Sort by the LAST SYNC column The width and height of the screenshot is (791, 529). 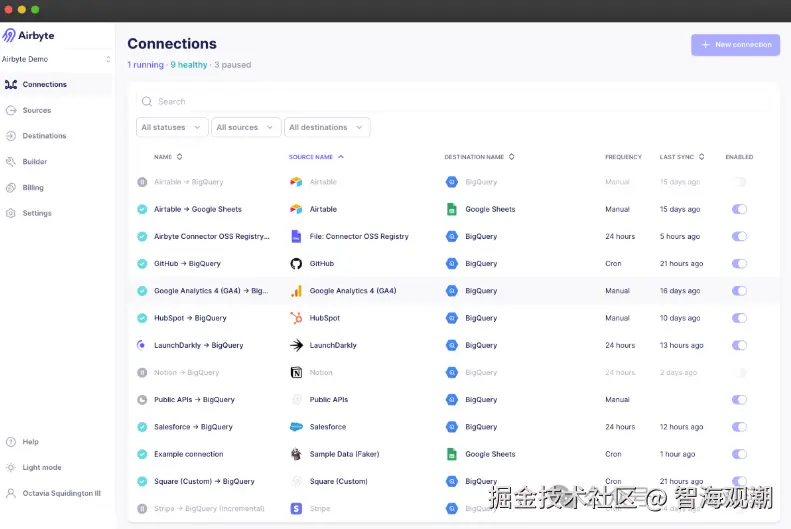(682, 157)
